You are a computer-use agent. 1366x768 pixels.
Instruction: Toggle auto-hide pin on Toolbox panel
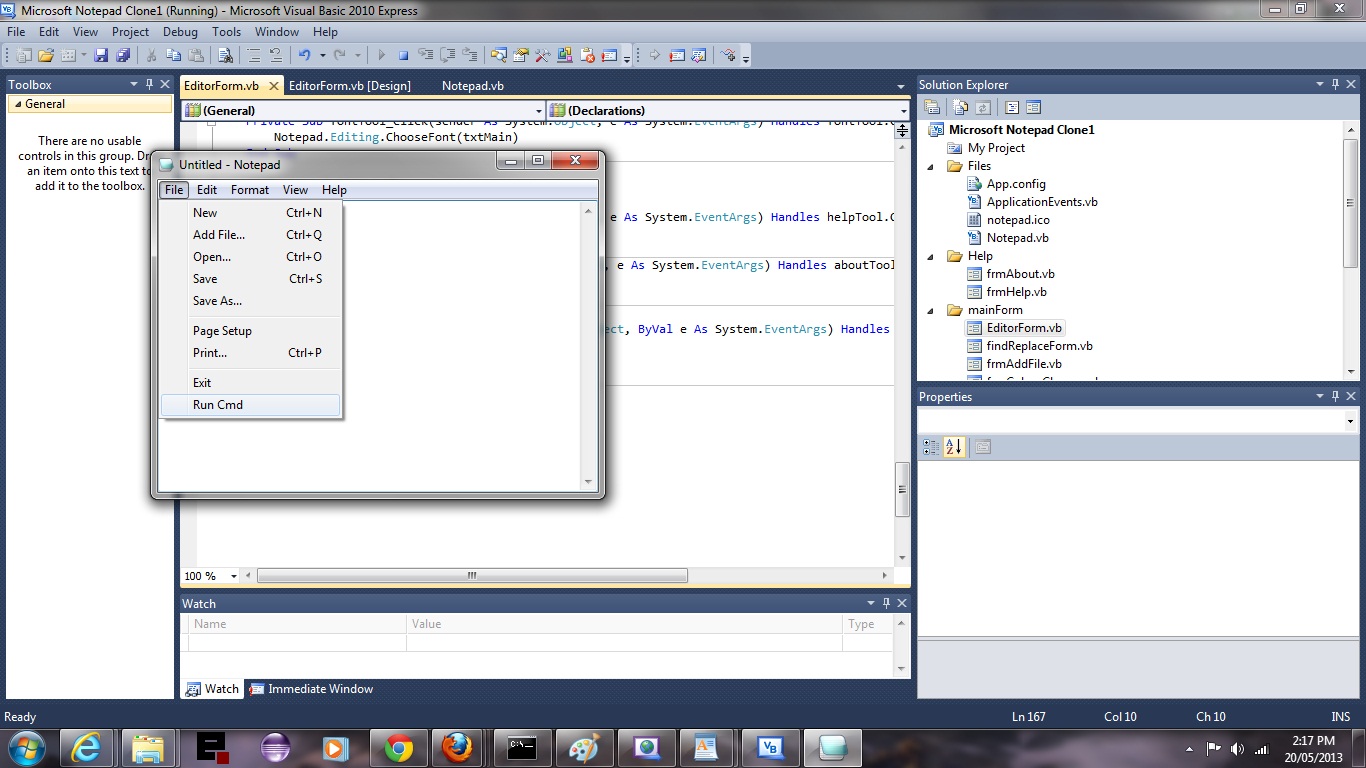pyautogui.click(x=150, y=84)
